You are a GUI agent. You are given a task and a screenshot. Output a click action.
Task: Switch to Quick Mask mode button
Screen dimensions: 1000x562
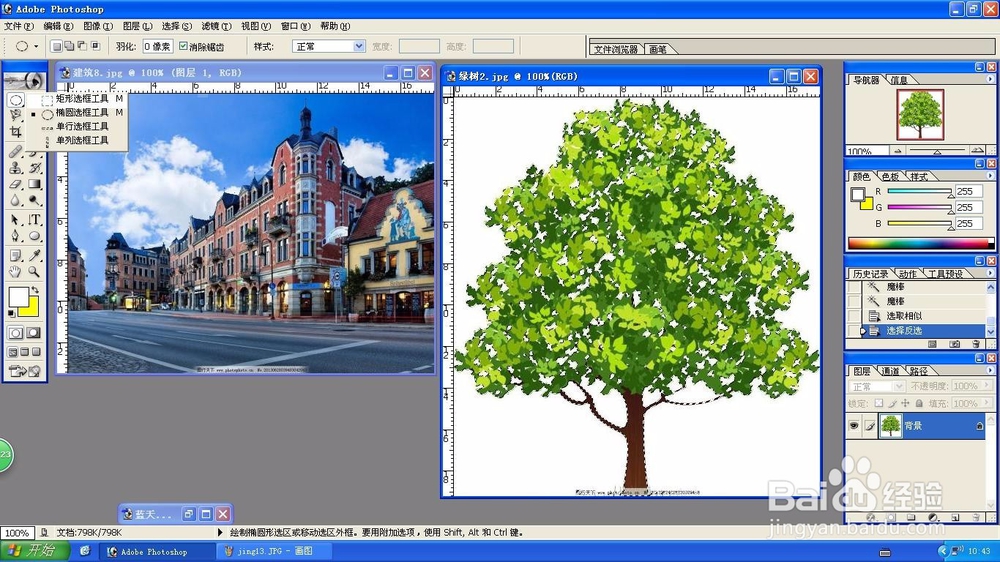(x=33, y=332)
